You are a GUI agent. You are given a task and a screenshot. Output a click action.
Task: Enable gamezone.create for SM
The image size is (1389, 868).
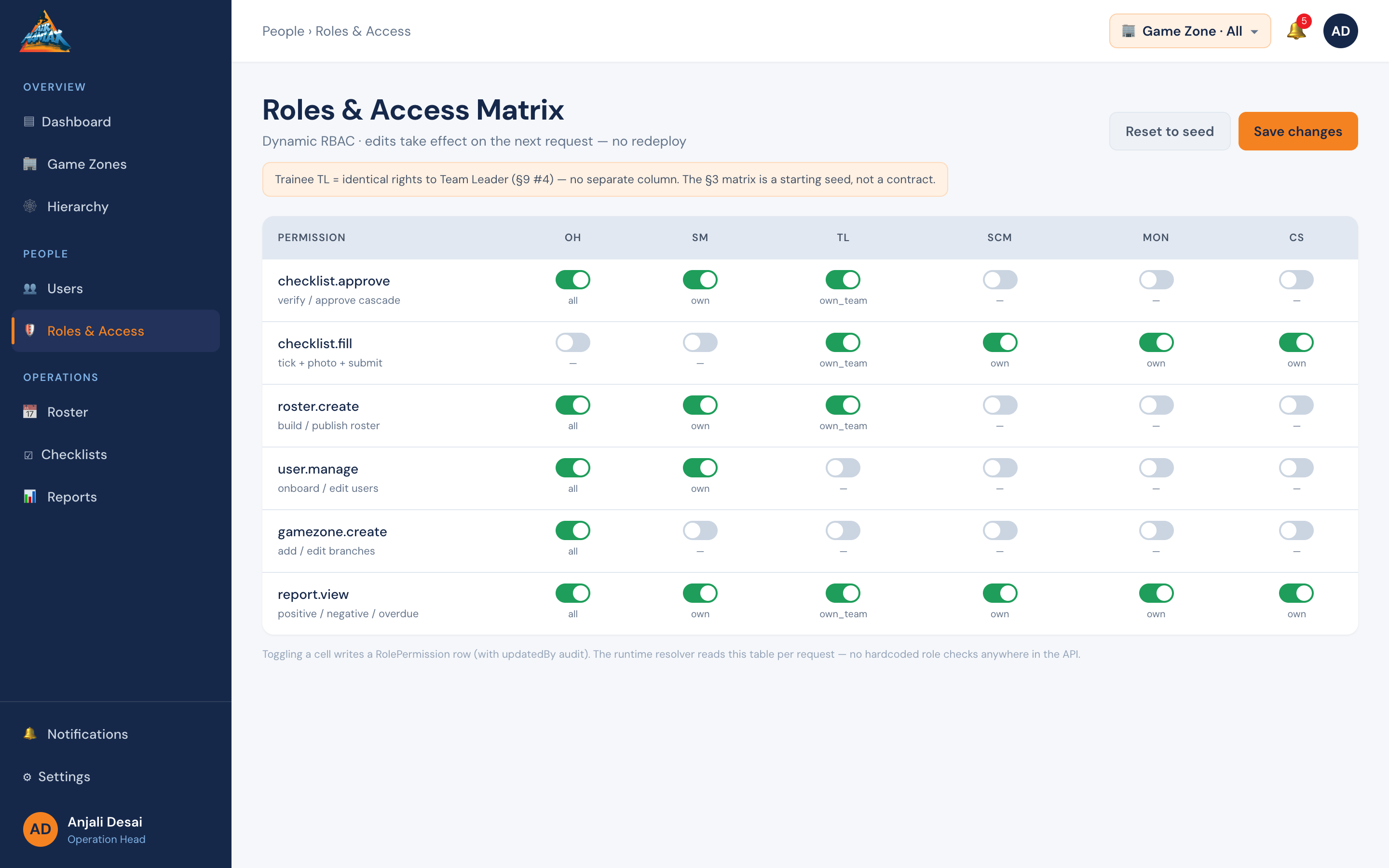click(x=700, y=530)
